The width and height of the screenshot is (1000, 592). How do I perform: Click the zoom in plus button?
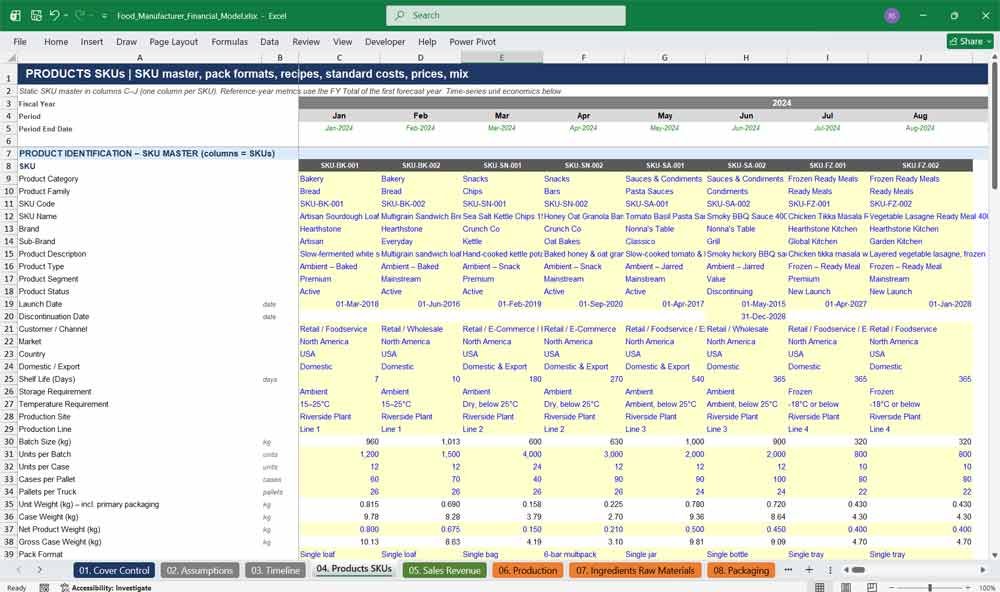(x=969, y=588)
